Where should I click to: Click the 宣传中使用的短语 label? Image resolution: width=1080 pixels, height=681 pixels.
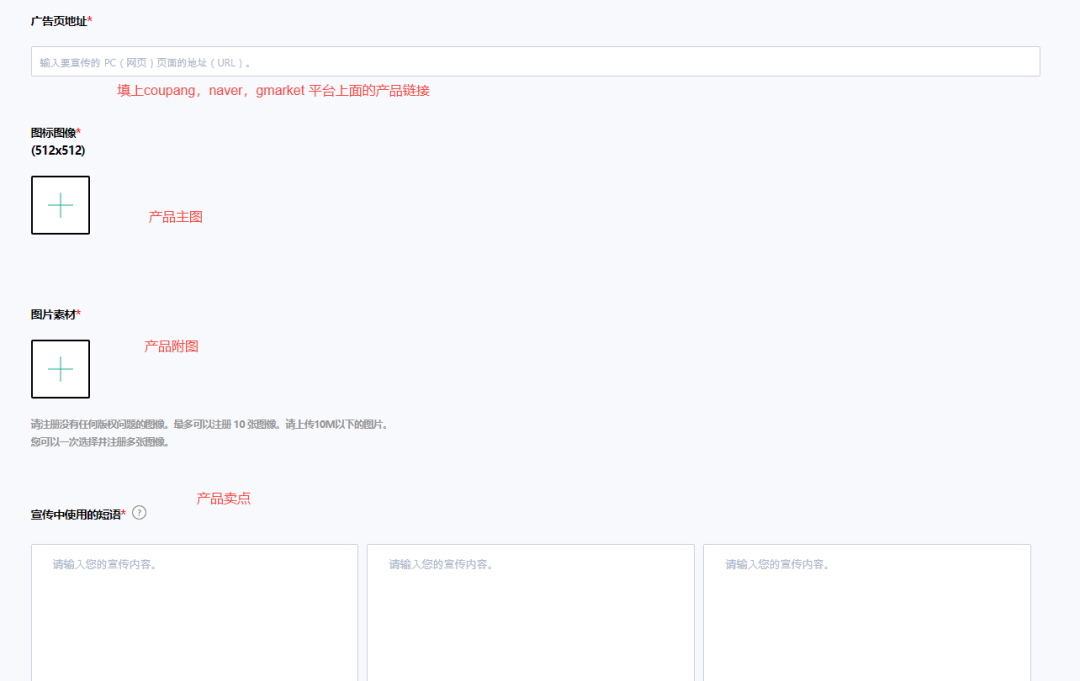click(x=78, y=515)
